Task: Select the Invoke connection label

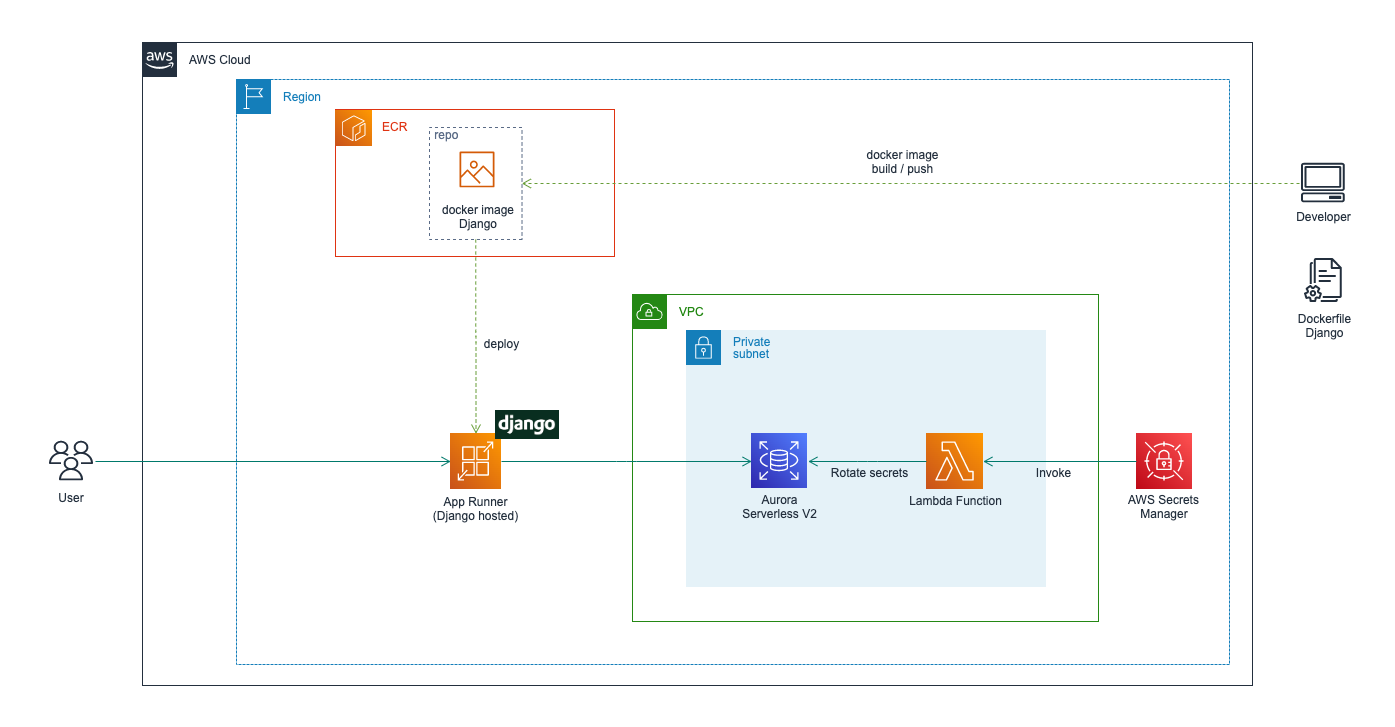Action: tap(1053, 472)
